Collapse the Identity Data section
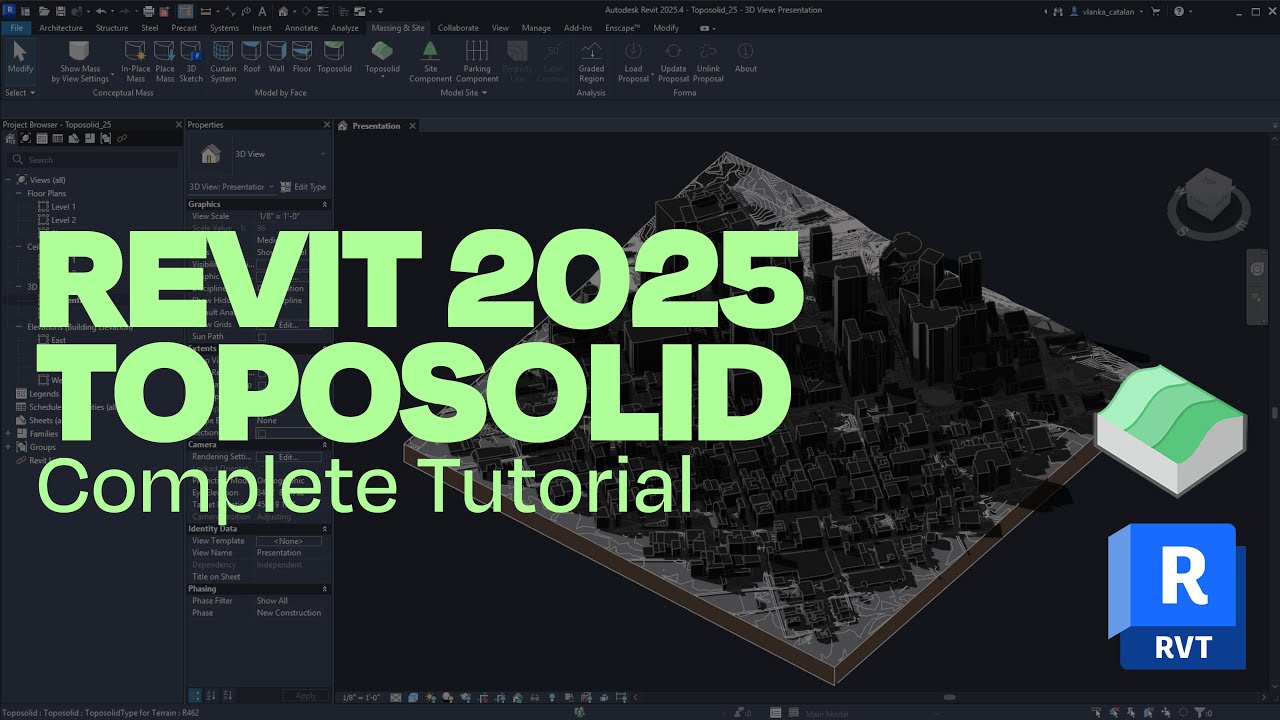The height and width of the screenshot is (720, 1280). coord(325,528)
